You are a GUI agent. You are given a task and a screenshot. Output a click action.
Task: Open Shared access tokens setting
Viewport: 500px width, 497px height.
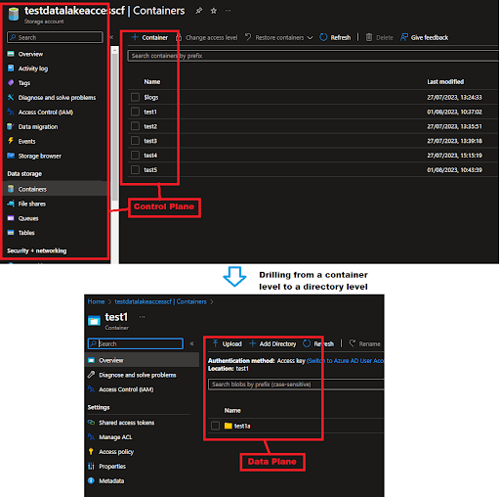click(x=121, y=423)
